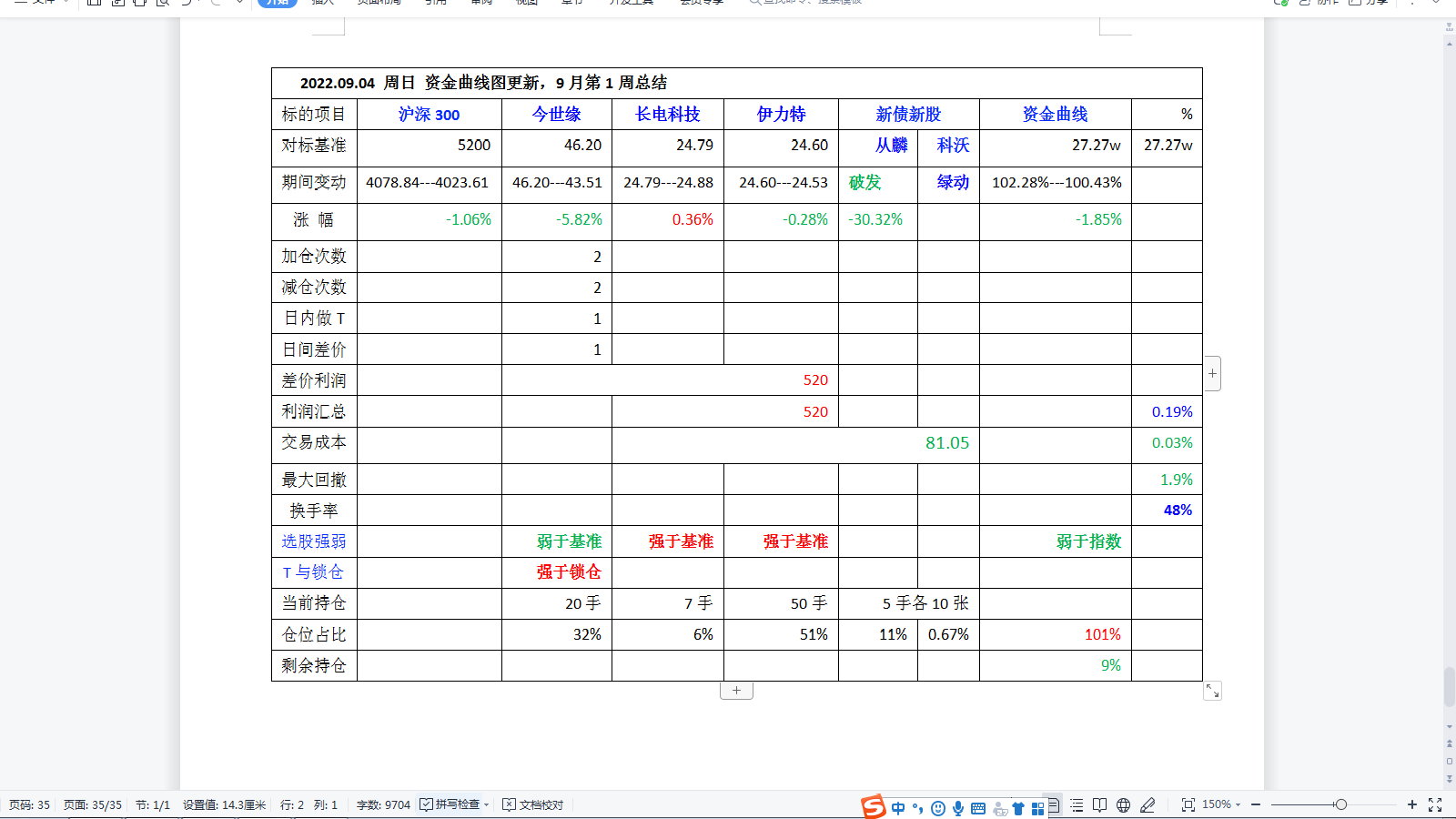Click the Print icon in quick access toolbar

[139, 4]
